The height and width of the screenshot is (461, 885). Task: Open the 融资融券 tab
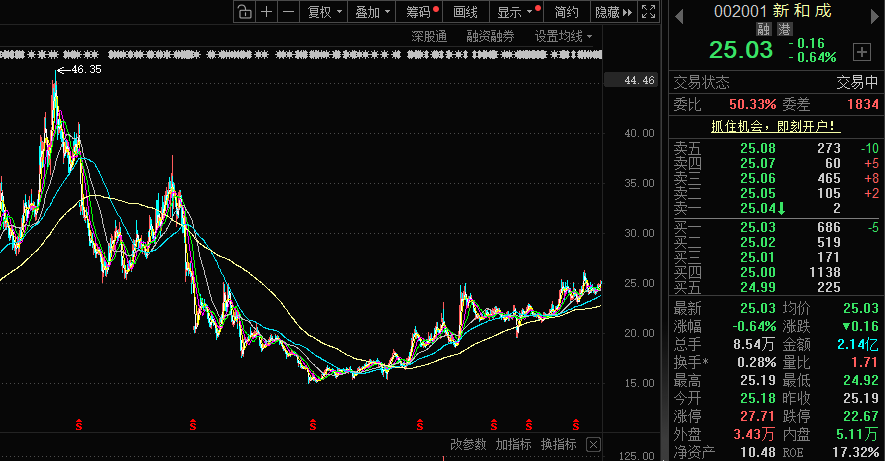click(490, 36)
